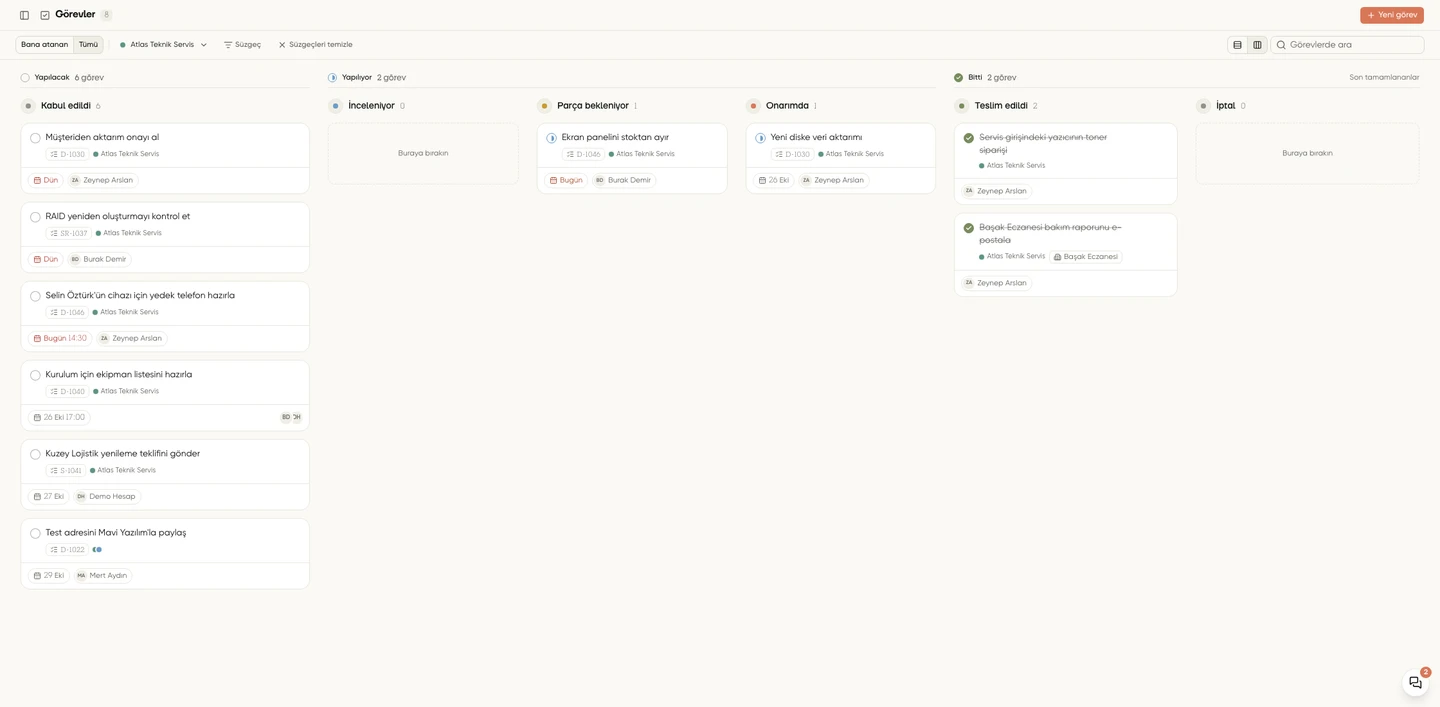The image size is (1440, 707).
Task: Open the 'Yeni diske veri aktarımı' task
Action: pos(816,138)
